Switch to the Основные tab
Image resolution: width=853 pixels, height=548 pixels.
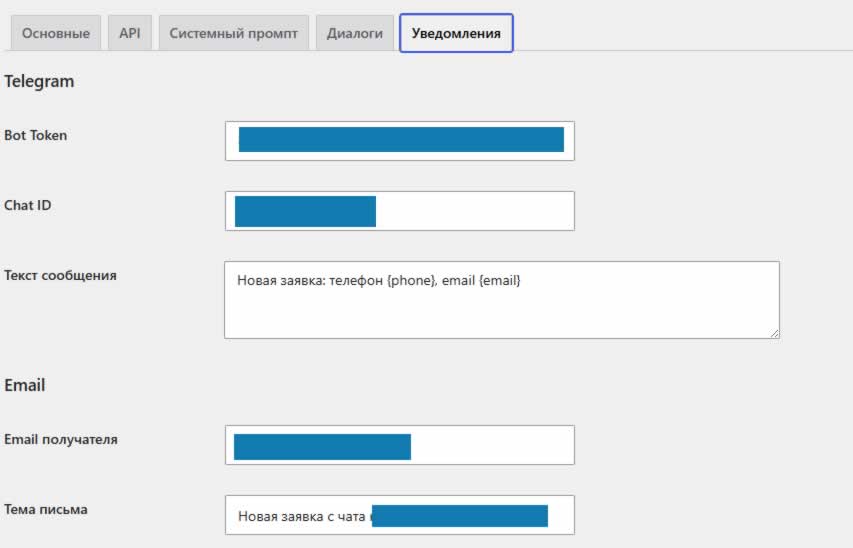pos(55,33)
